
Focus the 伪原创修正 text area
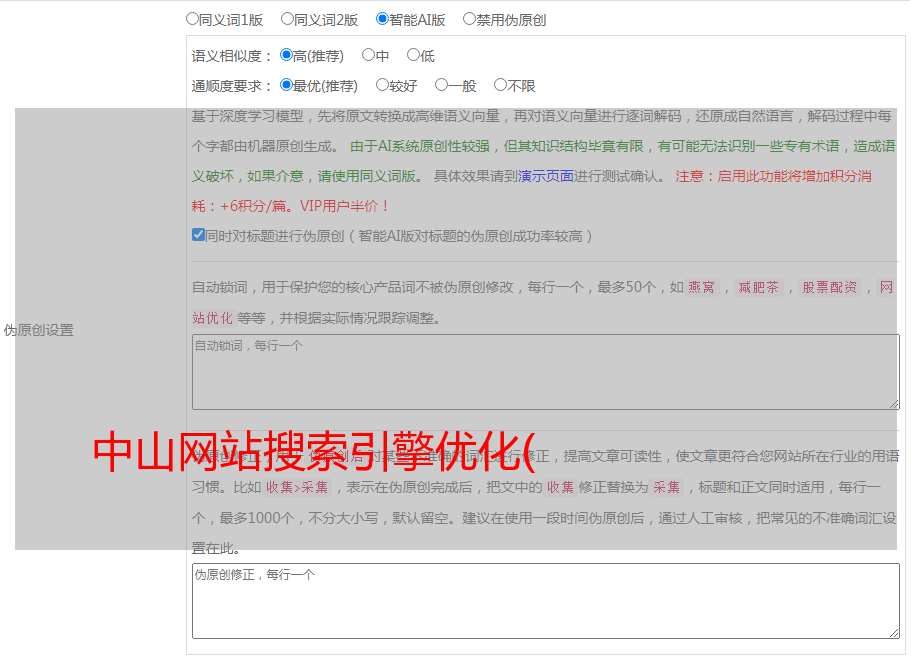[x=545, y=601]
